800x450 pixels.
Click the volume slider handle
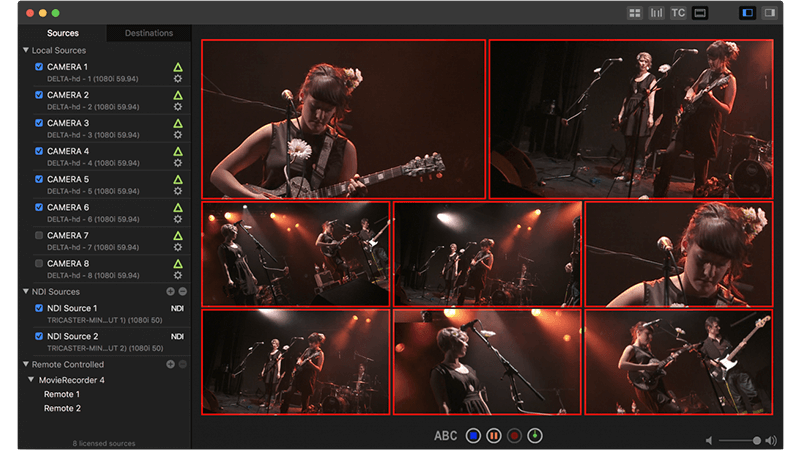[x=757, y=440]
